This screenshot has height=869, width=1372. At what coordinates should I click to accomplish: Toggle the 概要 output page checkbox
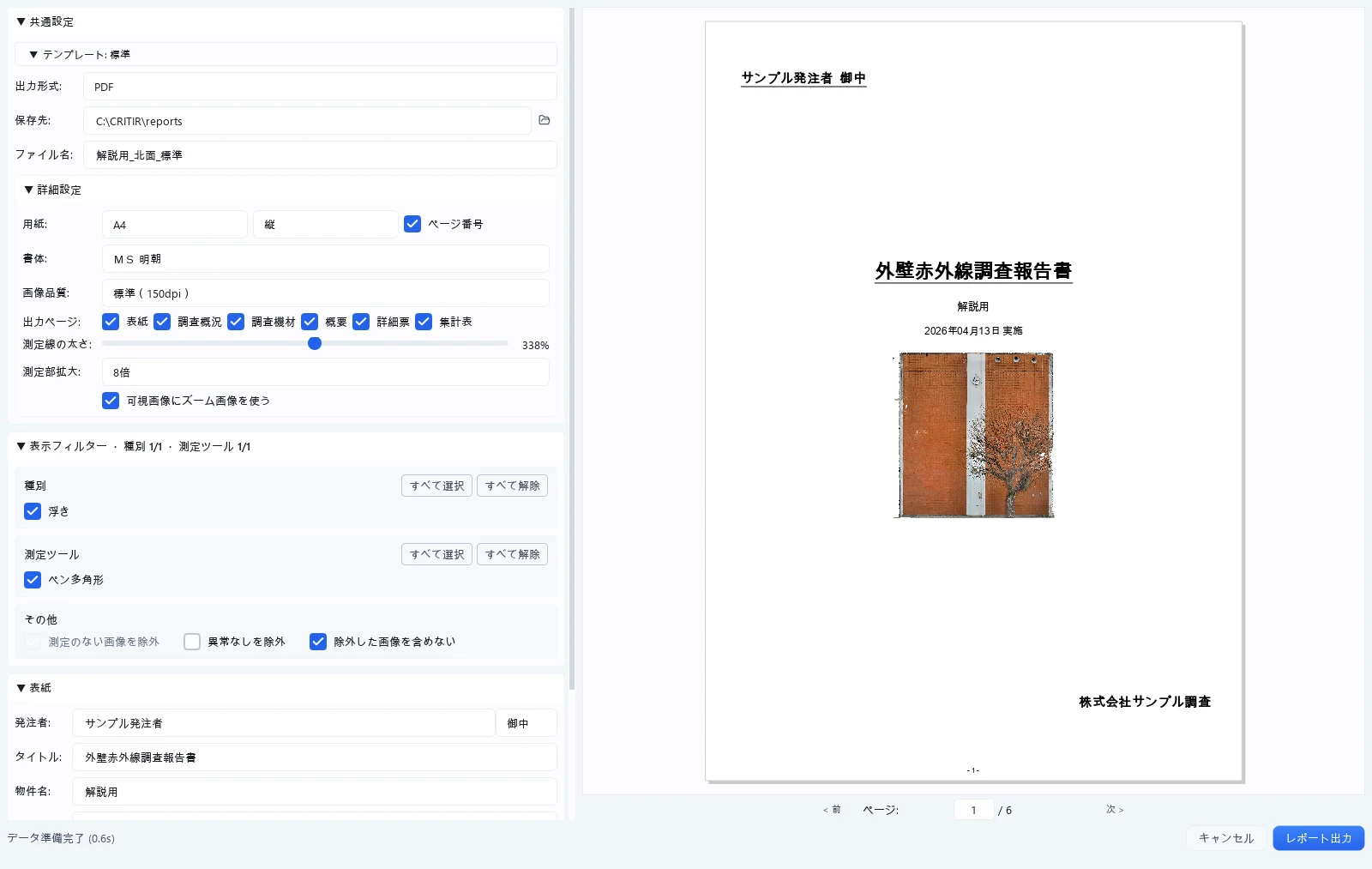(310, 322)
